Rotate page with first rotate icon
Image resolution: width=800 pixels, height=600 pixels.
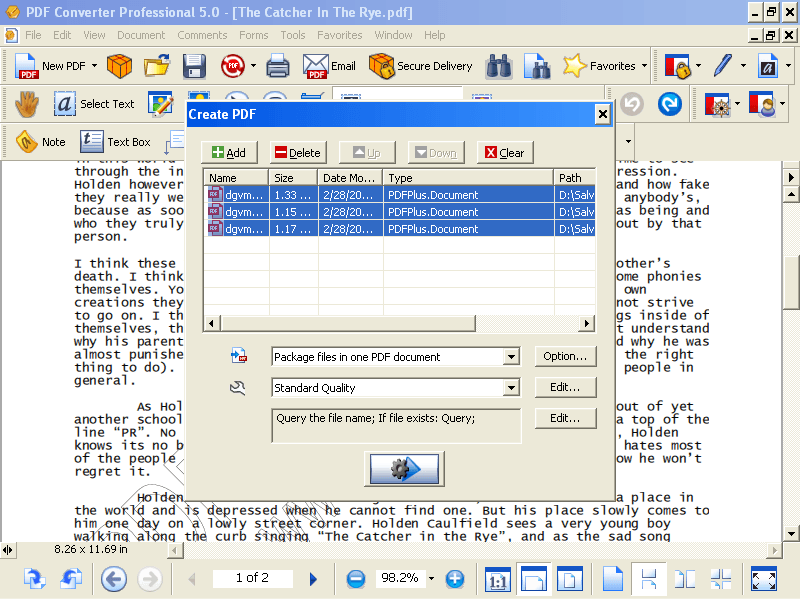[x=34, y=578]
